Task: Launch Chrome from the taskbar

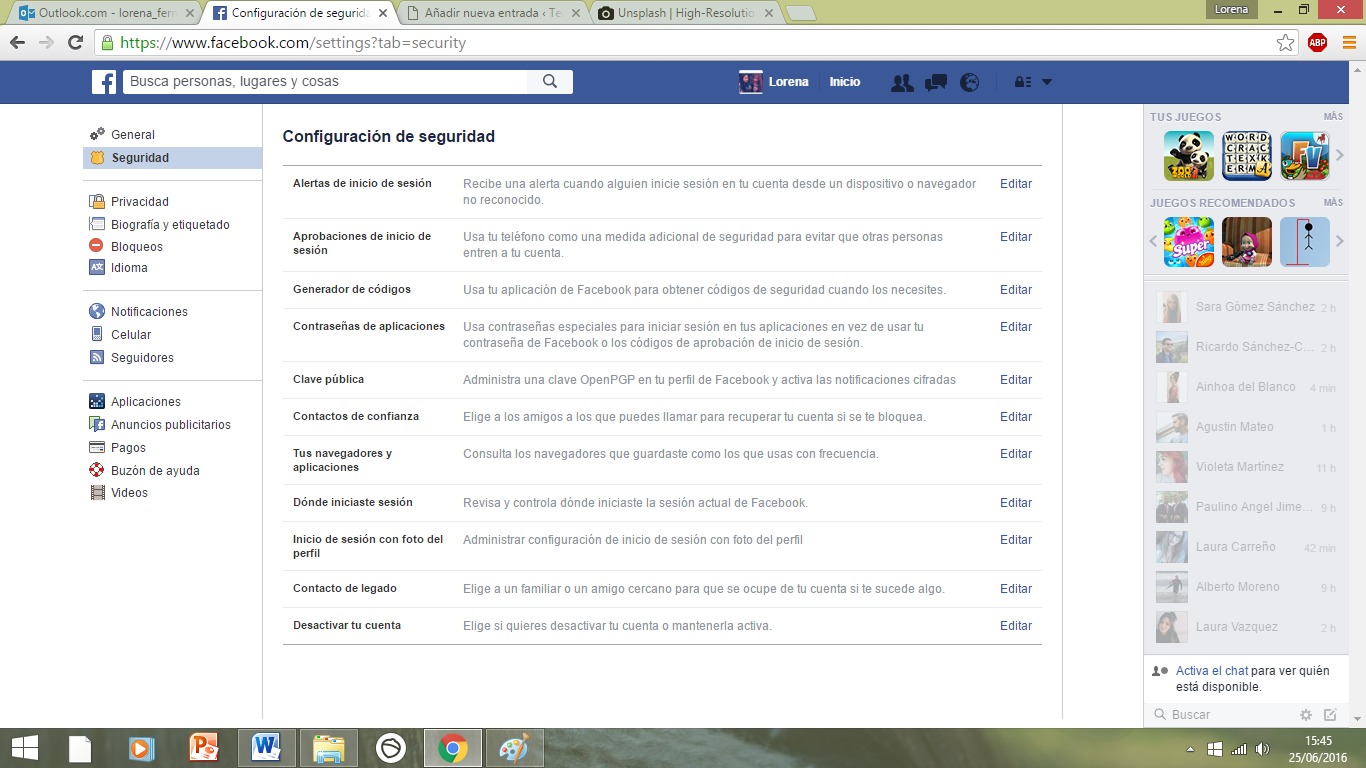Action: [453, 747]
